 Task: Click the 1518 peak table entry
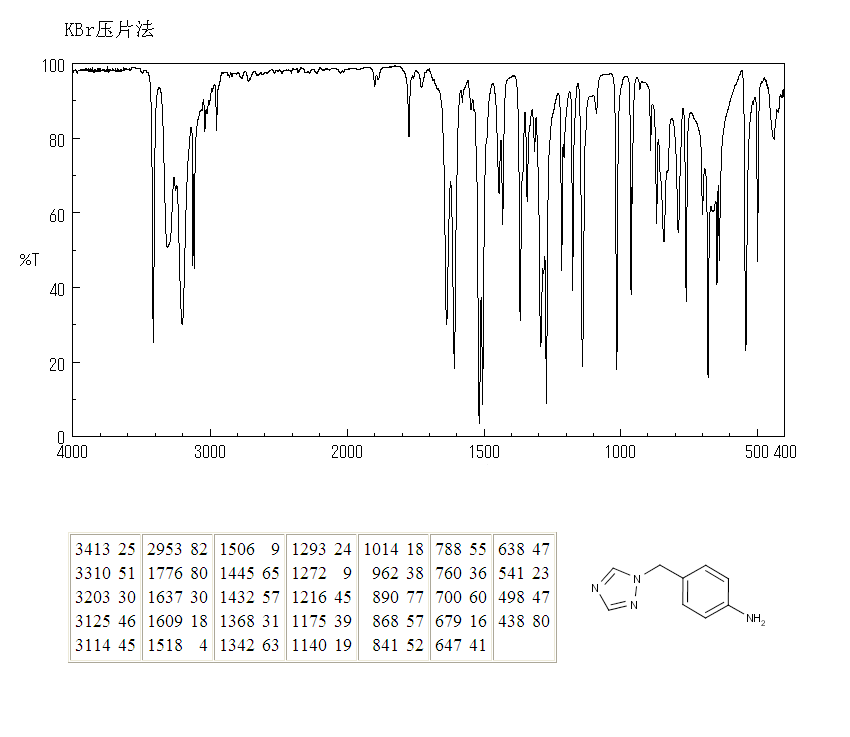pyautogui.click(x=177, y=645)
